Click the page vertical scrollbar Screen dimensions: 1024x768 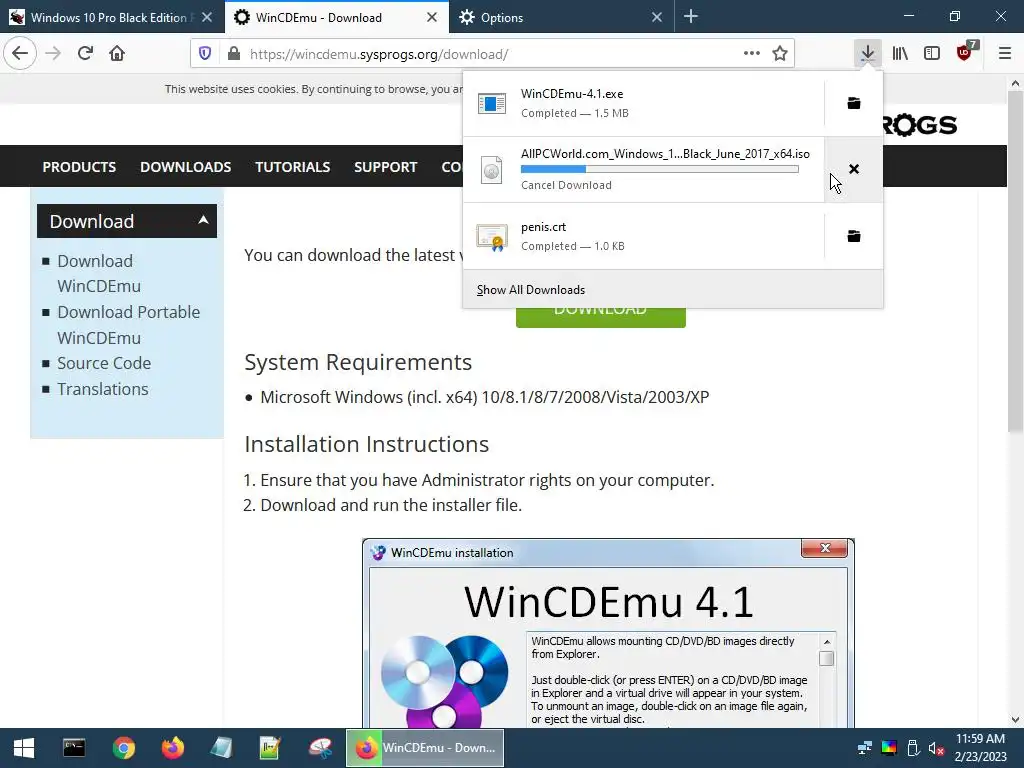point(1015,261)
